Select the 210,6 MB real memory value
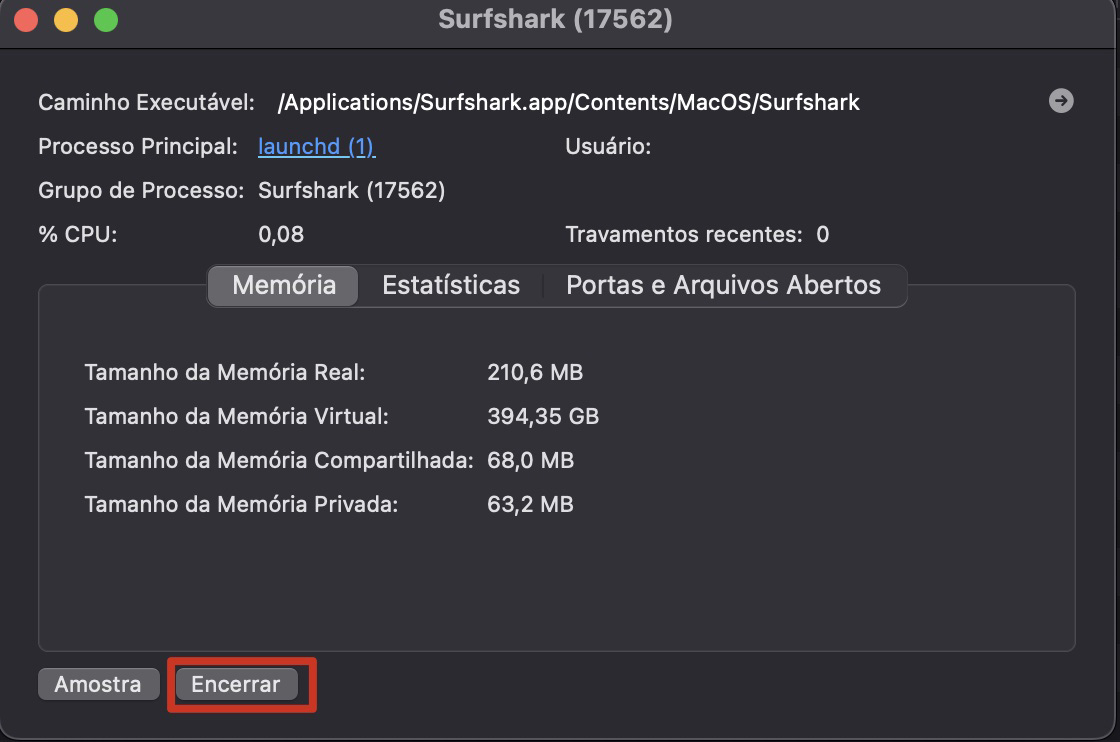The width and height of the screenshot is (1120, 742). point(534,373)
